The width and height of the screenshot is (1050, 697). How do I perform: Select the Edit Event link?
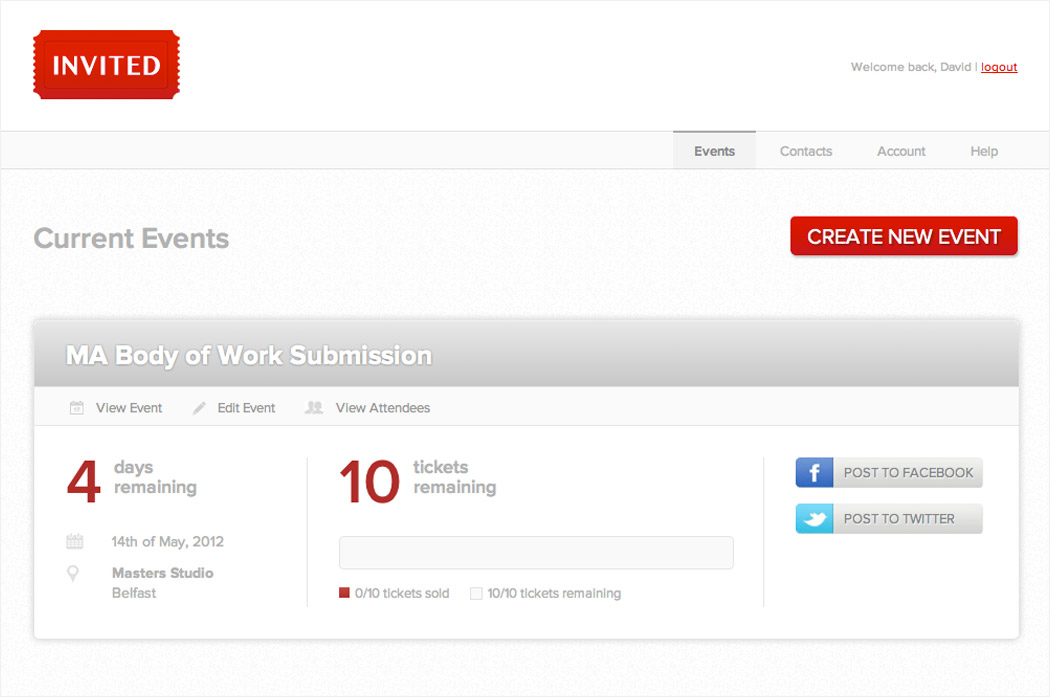pos(246,408)
